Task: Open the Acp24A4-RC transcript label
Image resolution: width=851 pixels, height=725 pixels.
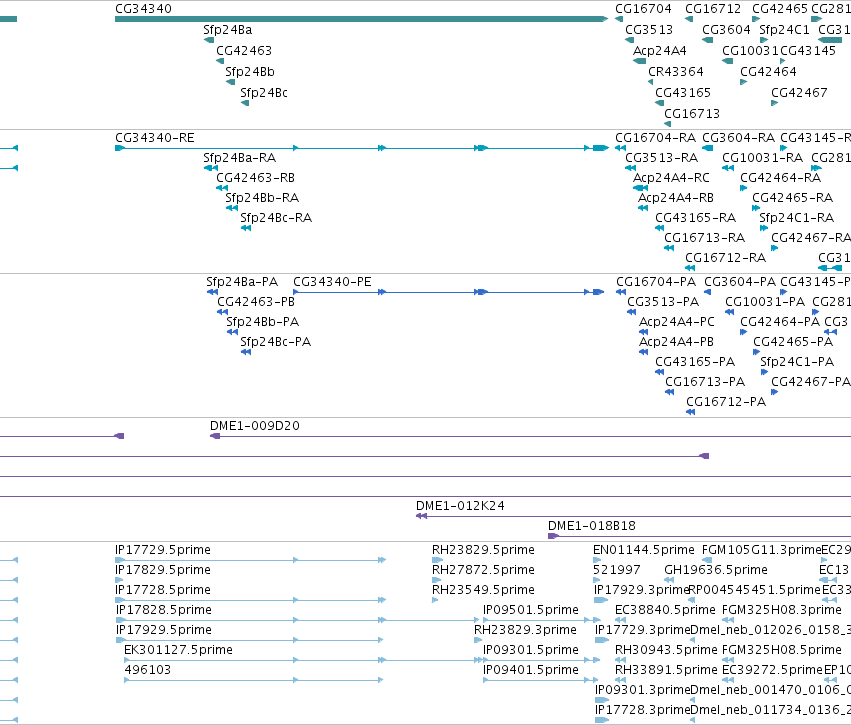Action: (671, 178)
